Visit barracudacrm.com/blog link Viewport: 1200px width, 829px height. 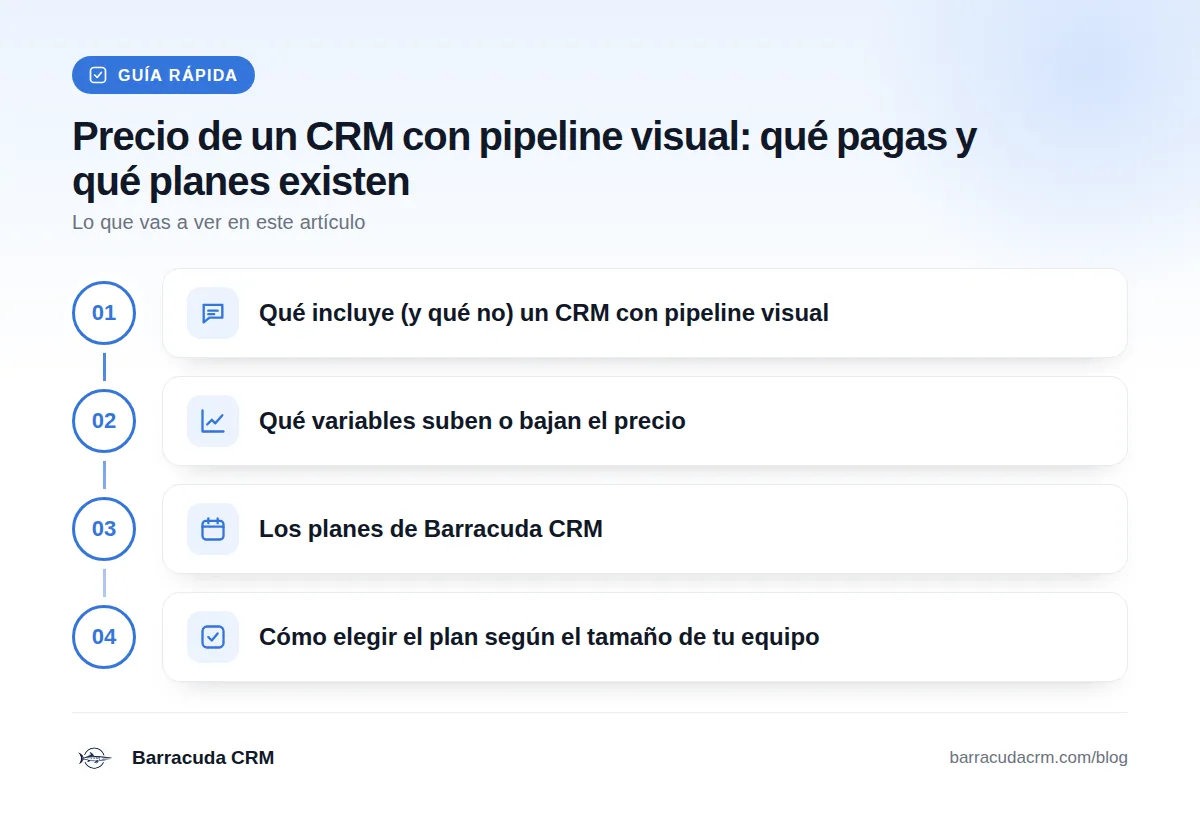[x=1038, y=758]
